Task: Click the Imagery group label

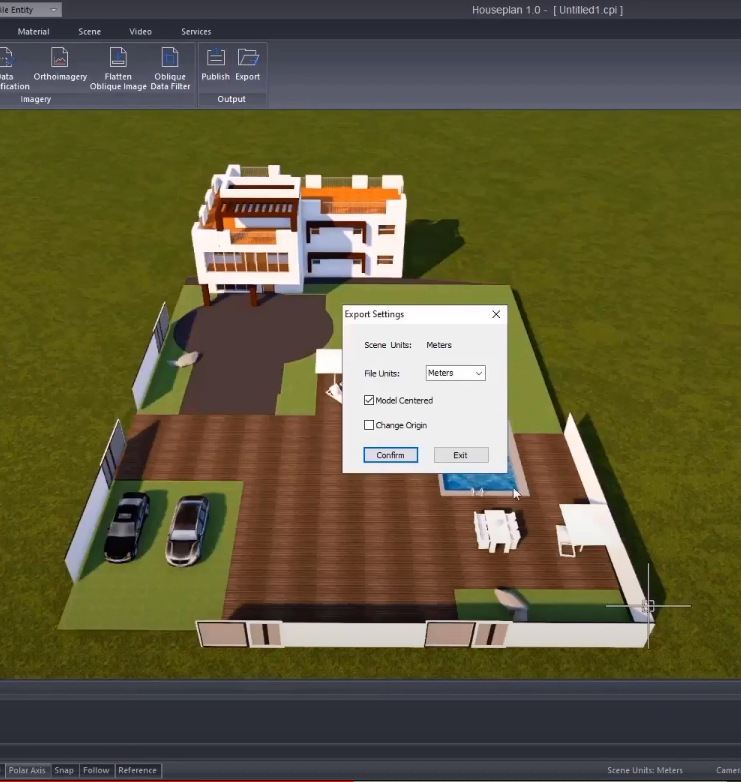Action: 35,99
